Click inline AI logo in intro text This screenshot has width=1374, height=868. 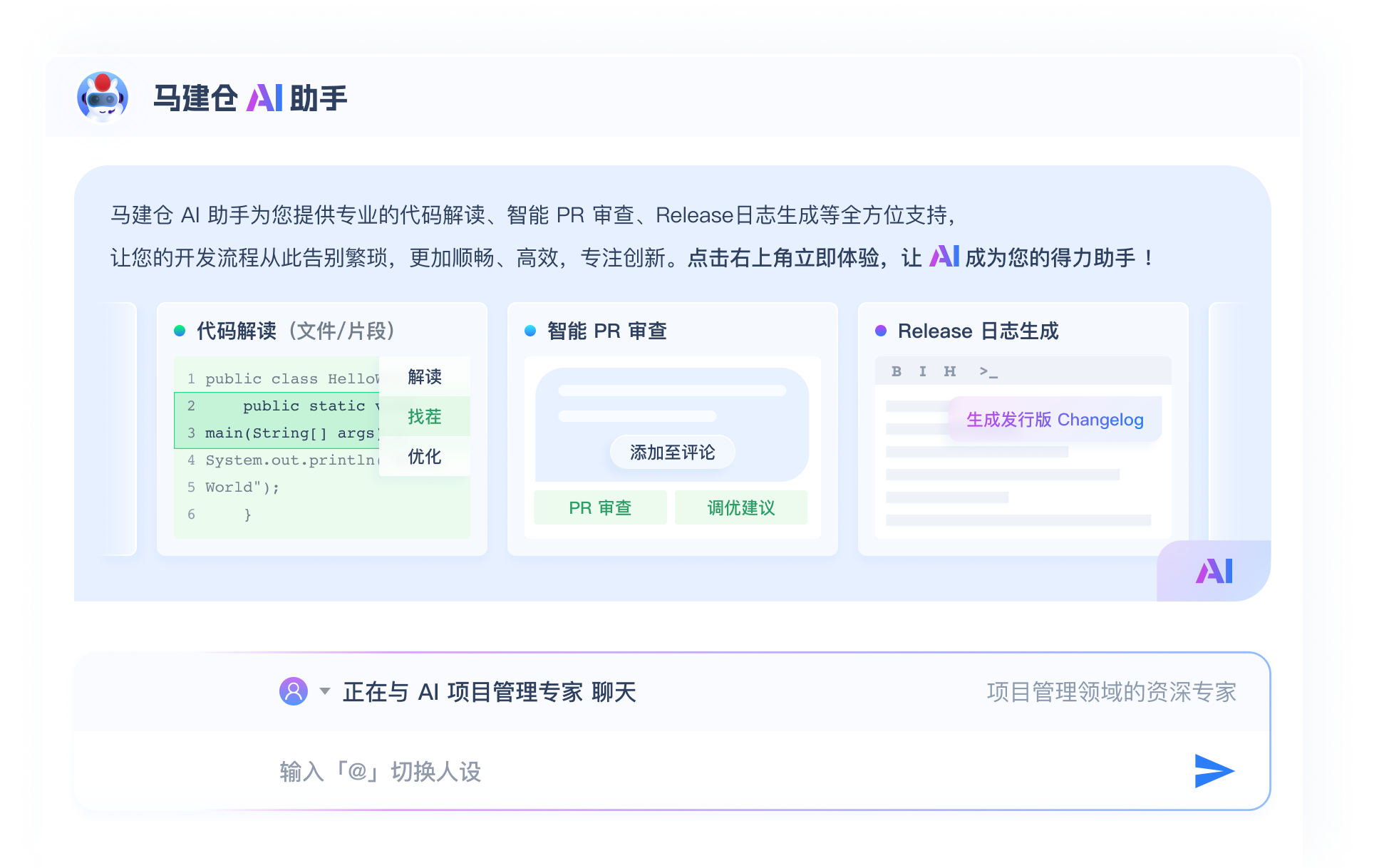[944, 256]
